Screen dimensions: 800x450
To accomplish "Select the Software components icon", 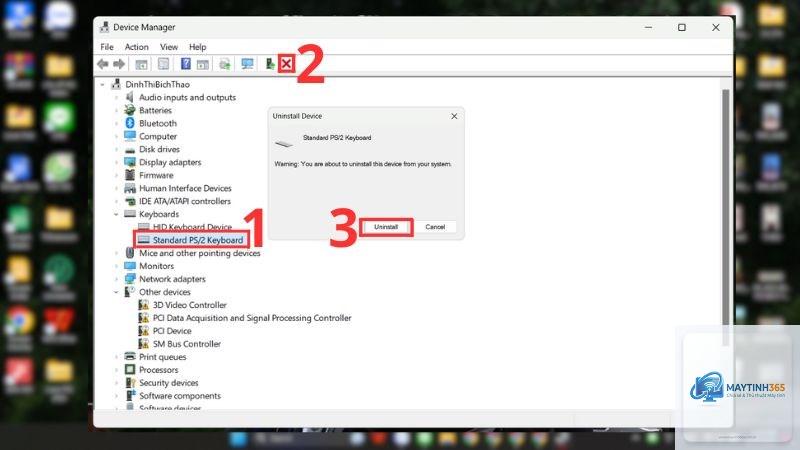I will [x=130, y=395].
